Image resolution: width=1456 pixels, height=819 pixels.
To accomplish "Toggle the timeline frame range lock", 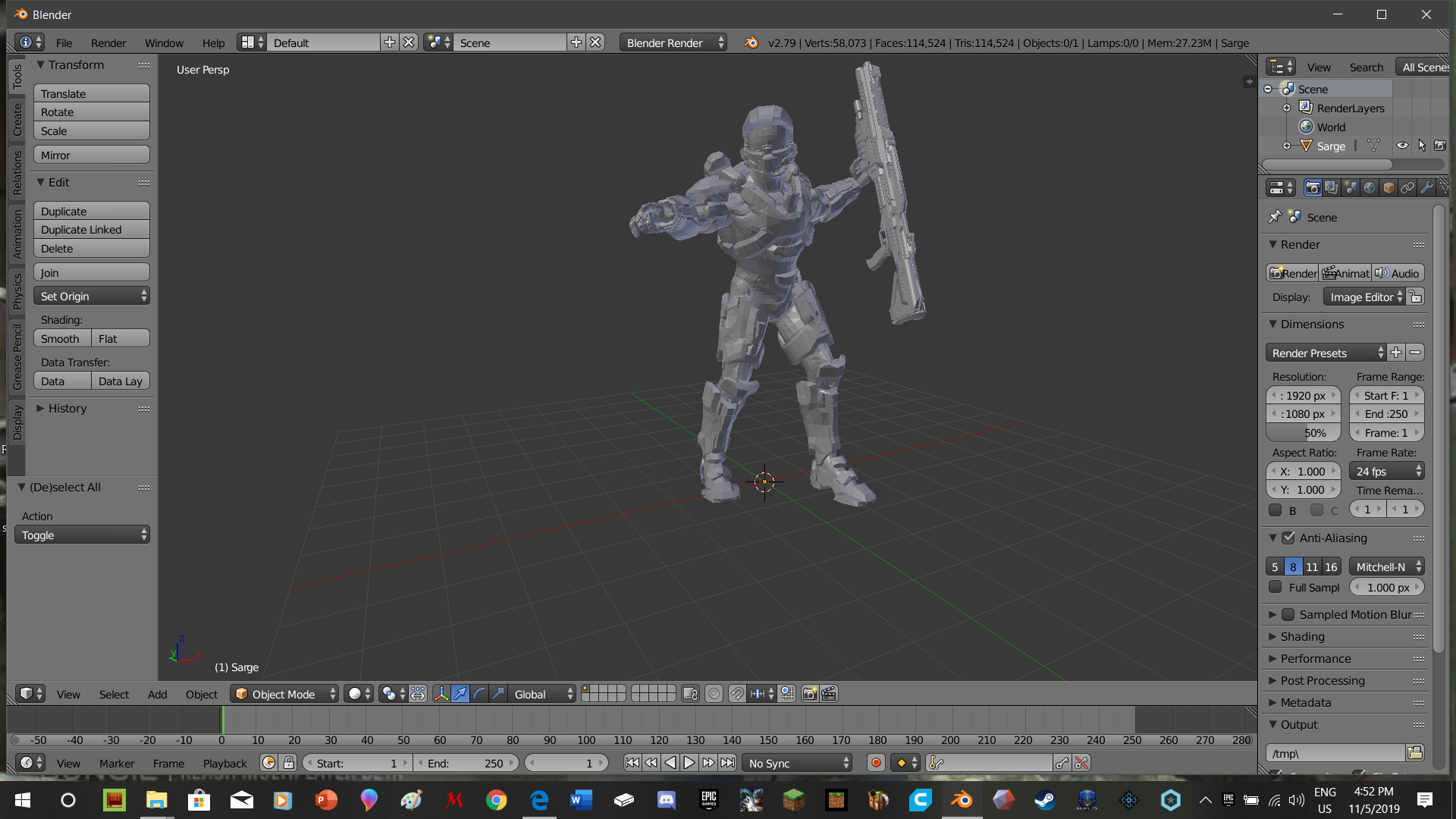I will tap(289, 763).
